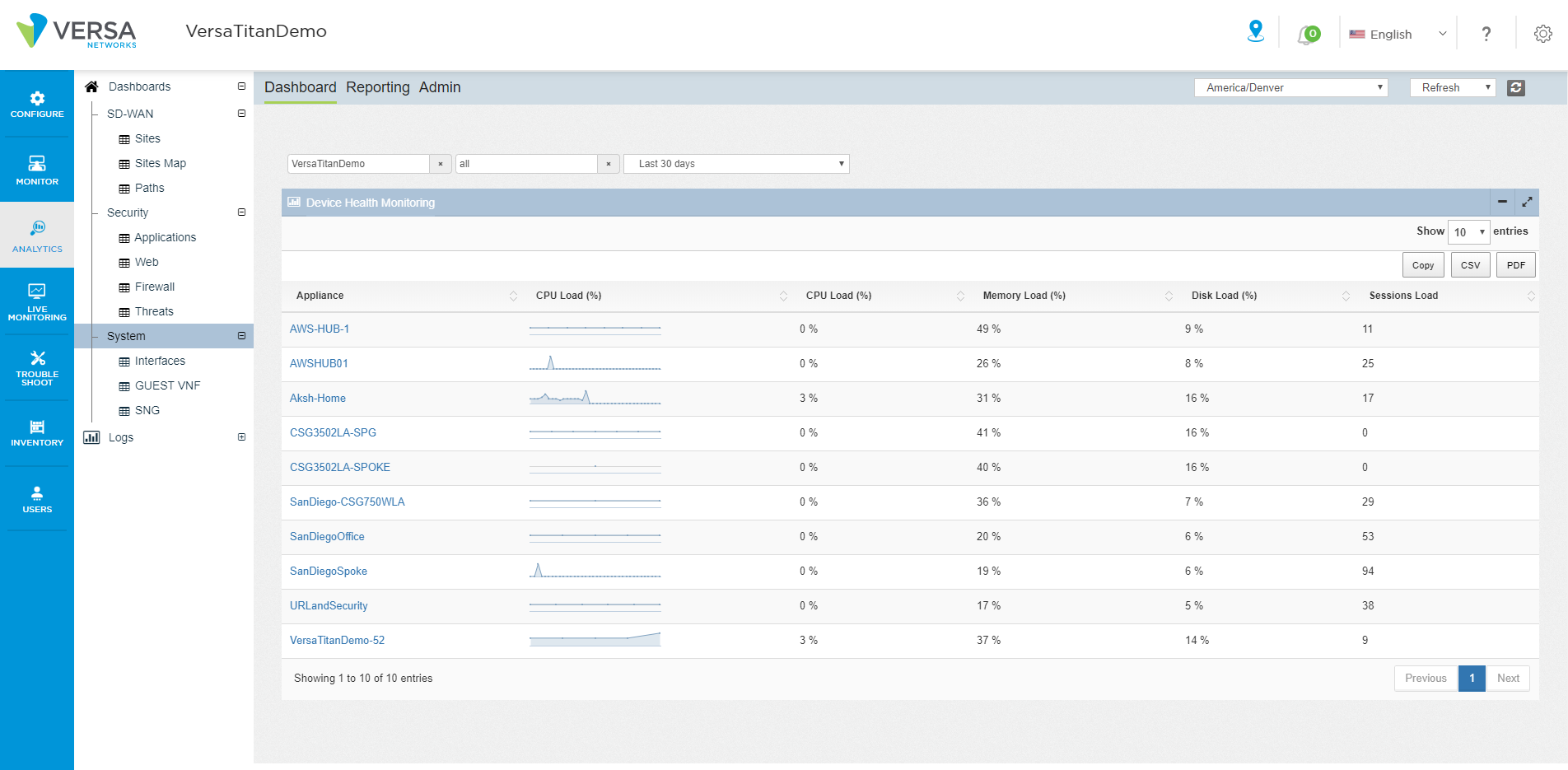This screenshot has height=770, width=1568.
Task: Click the Copy export button
Action: [x=1423, y=265]
